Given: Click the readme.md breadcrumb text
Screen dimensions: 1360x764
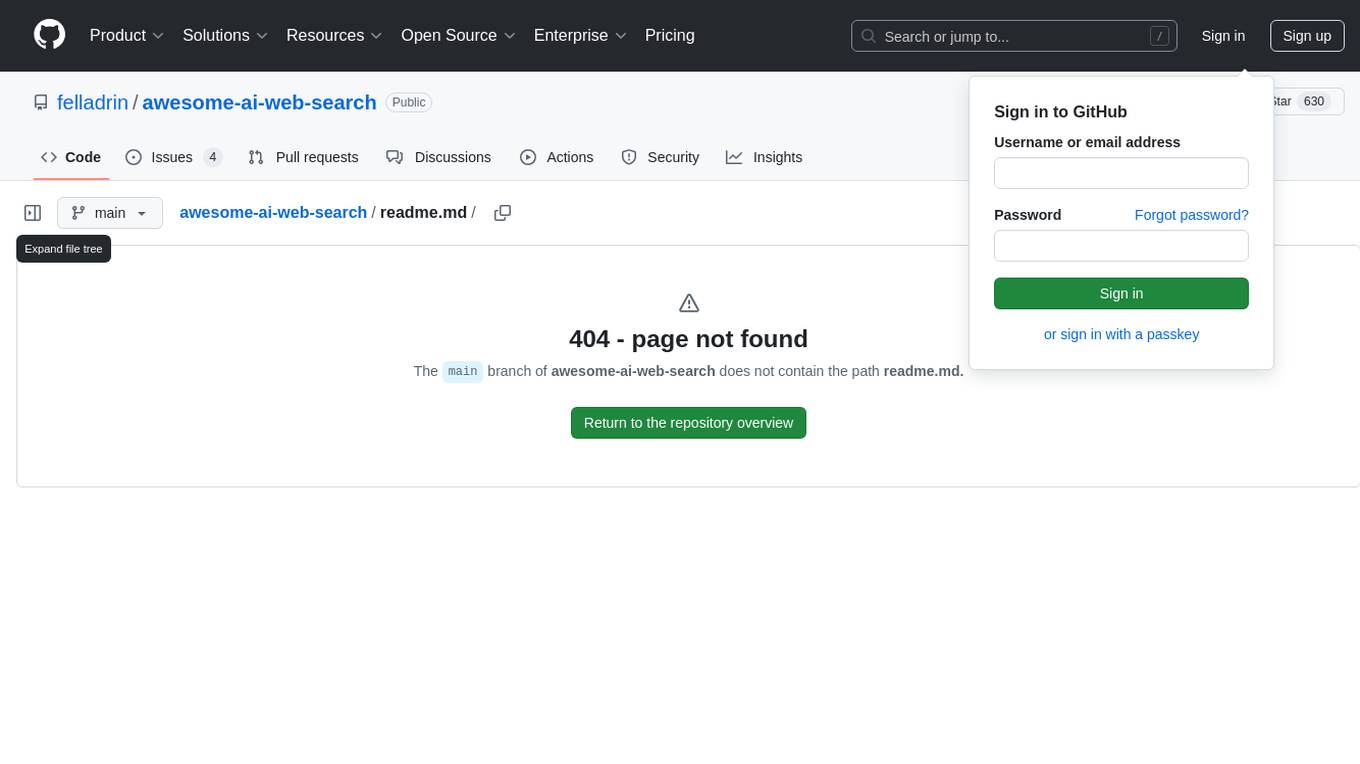Looking at the screenshot, I should pyautogui.click(x=423, y=213).
